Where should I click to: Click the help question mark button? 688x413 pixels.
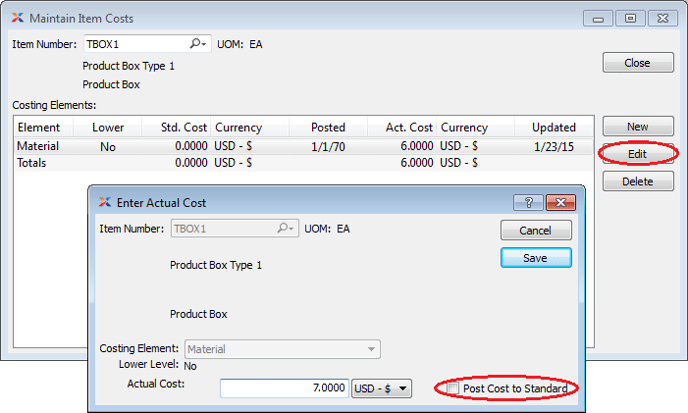point(527,202)
